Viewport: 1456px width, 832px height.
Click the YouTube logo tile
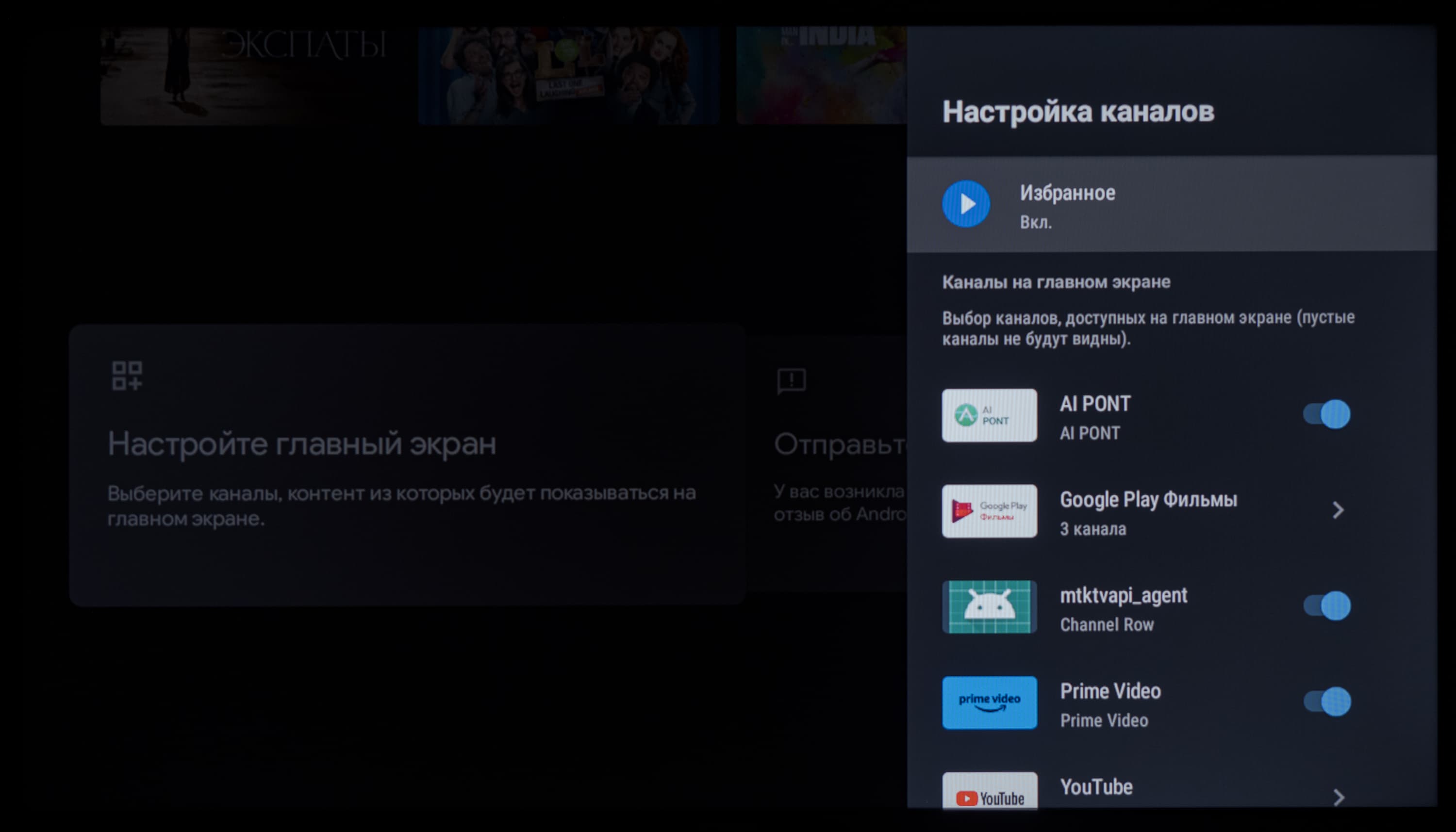click(989, 791)
